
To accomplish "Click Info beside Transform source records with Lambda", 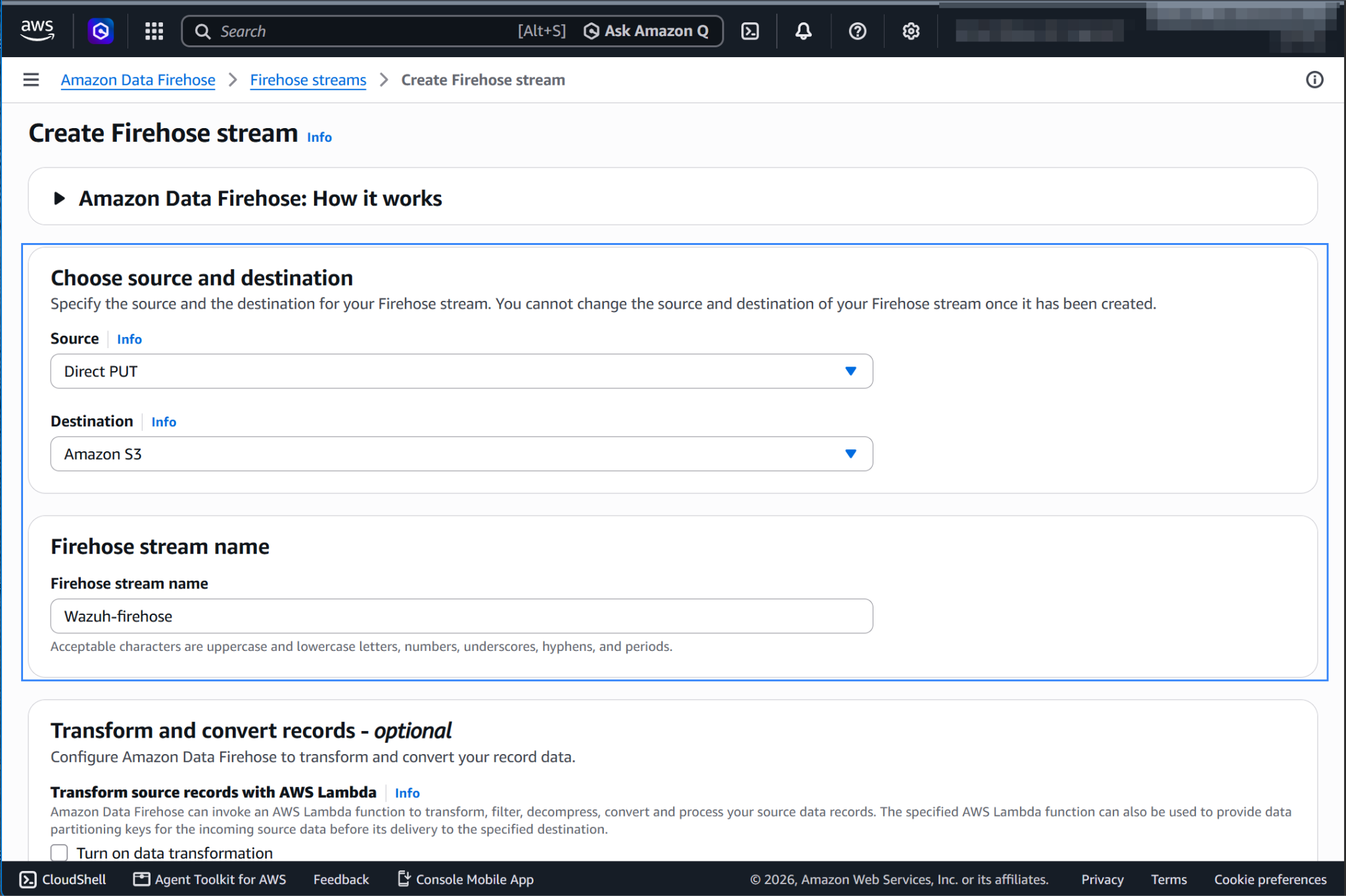I will point(407,793).
